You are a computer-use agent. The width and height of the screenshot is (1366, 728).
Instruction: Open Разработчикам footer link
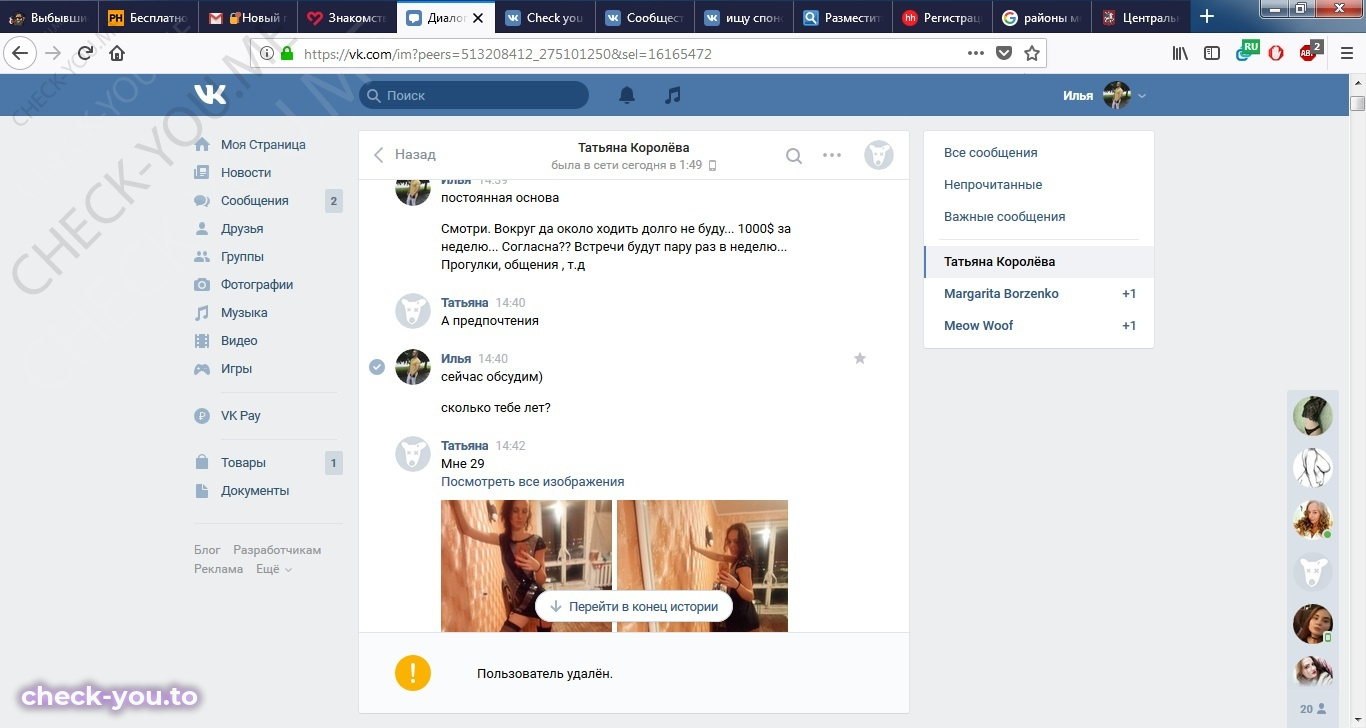coord(277,550)
